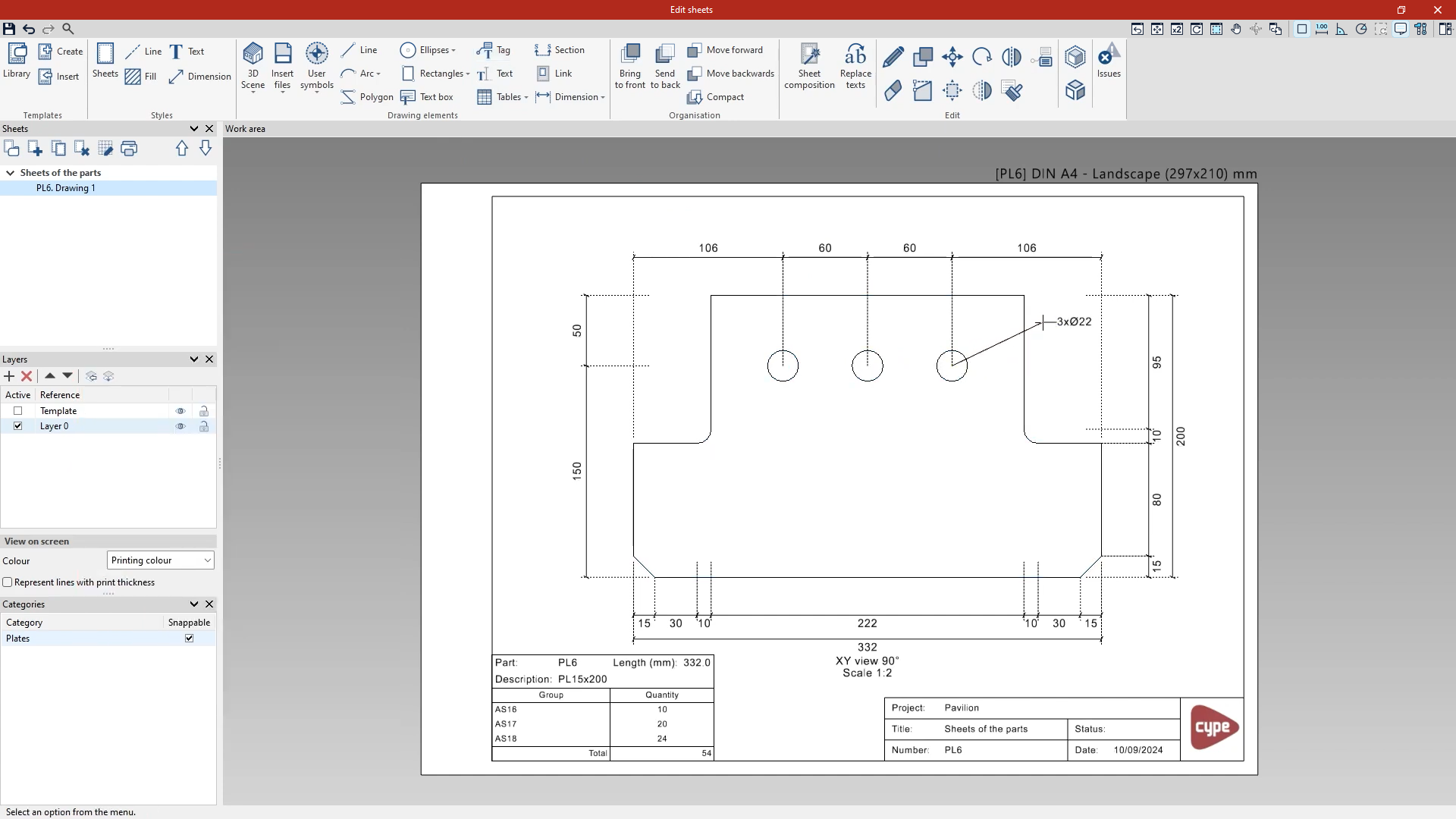Image resolution: width=1456 pixels, height=819 pixels.
Task: Open the User symbols menu
Action: click(317, 67)
